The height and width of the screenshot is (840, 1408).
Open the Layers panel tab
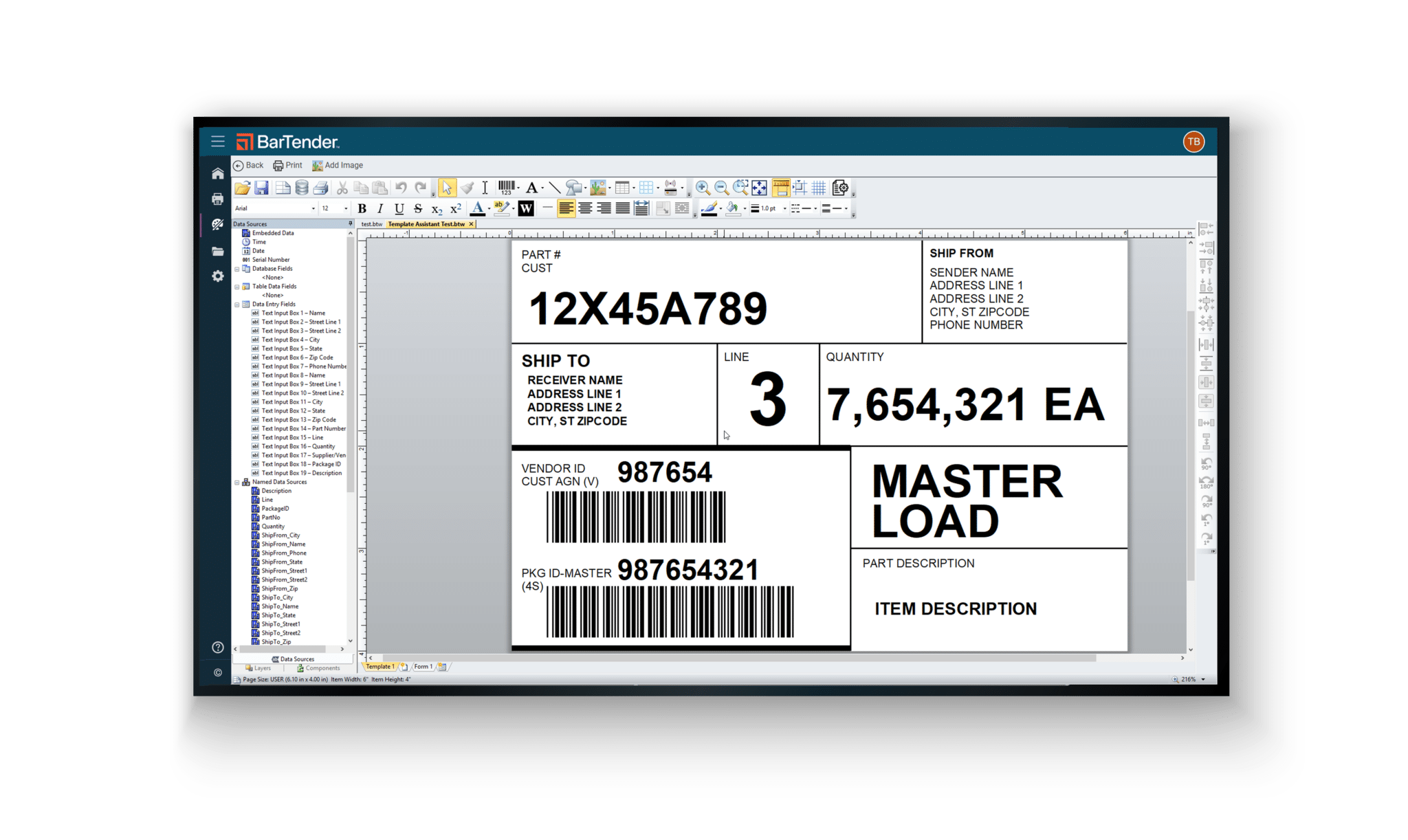(258, 668)
